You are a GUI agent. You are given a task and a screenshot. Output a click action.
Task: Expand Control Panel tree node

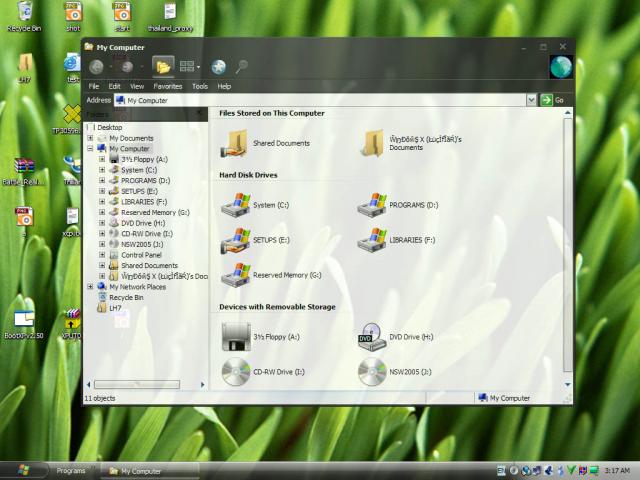pos(102,255)
